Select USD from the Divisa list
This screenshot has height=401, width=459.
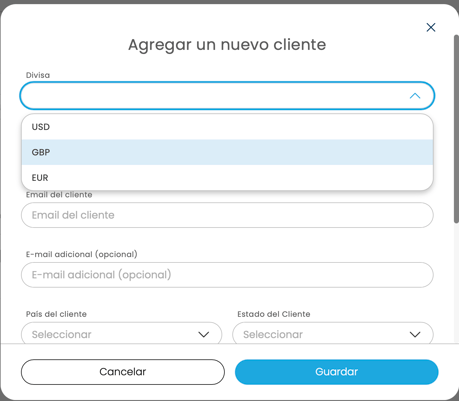point(227,127)
